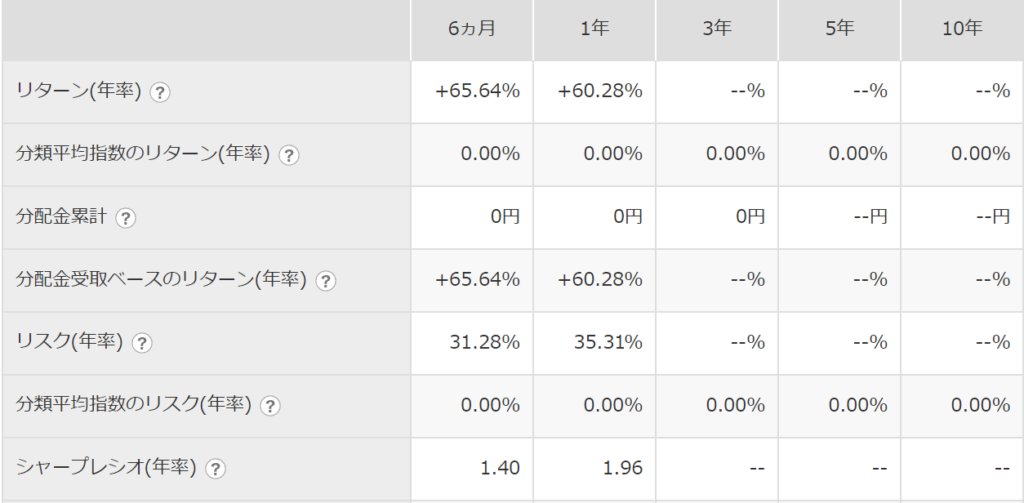The width and height of the screenshot is (1024, 503).
Task: Click question mark beside 分配金累計
Action: point(125,218)
